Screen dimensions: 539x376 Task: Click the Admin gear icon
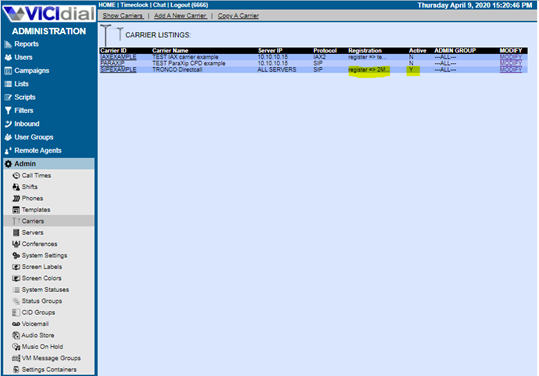pos(8,164)
